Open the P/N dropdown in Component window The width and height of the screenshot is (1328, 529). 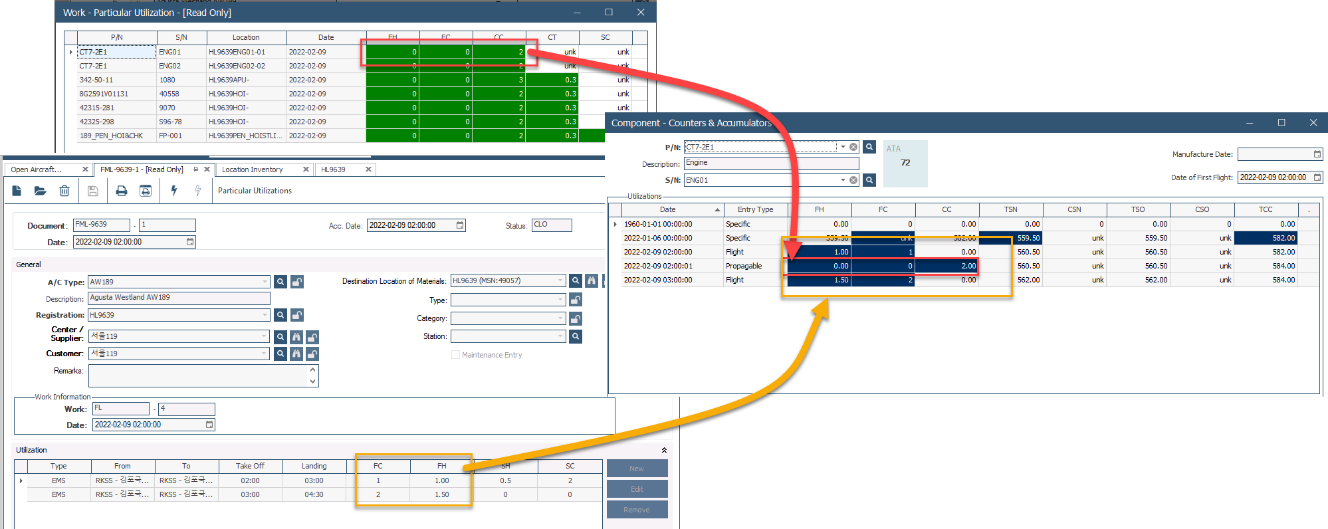tap(843, 147)
